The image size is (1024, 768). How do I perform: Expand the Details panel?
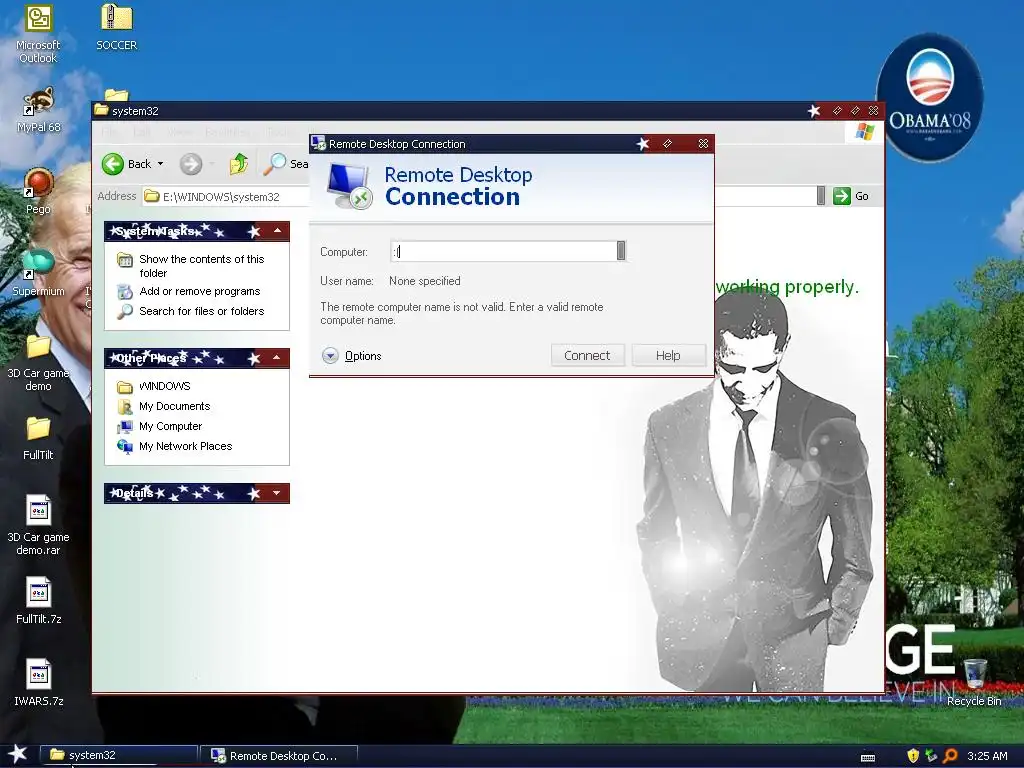tap(277, 492)
